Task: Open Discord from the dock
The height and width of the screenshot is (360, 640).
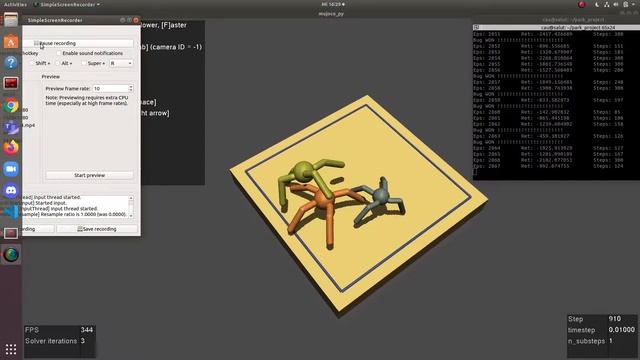Action: (11, 190)
